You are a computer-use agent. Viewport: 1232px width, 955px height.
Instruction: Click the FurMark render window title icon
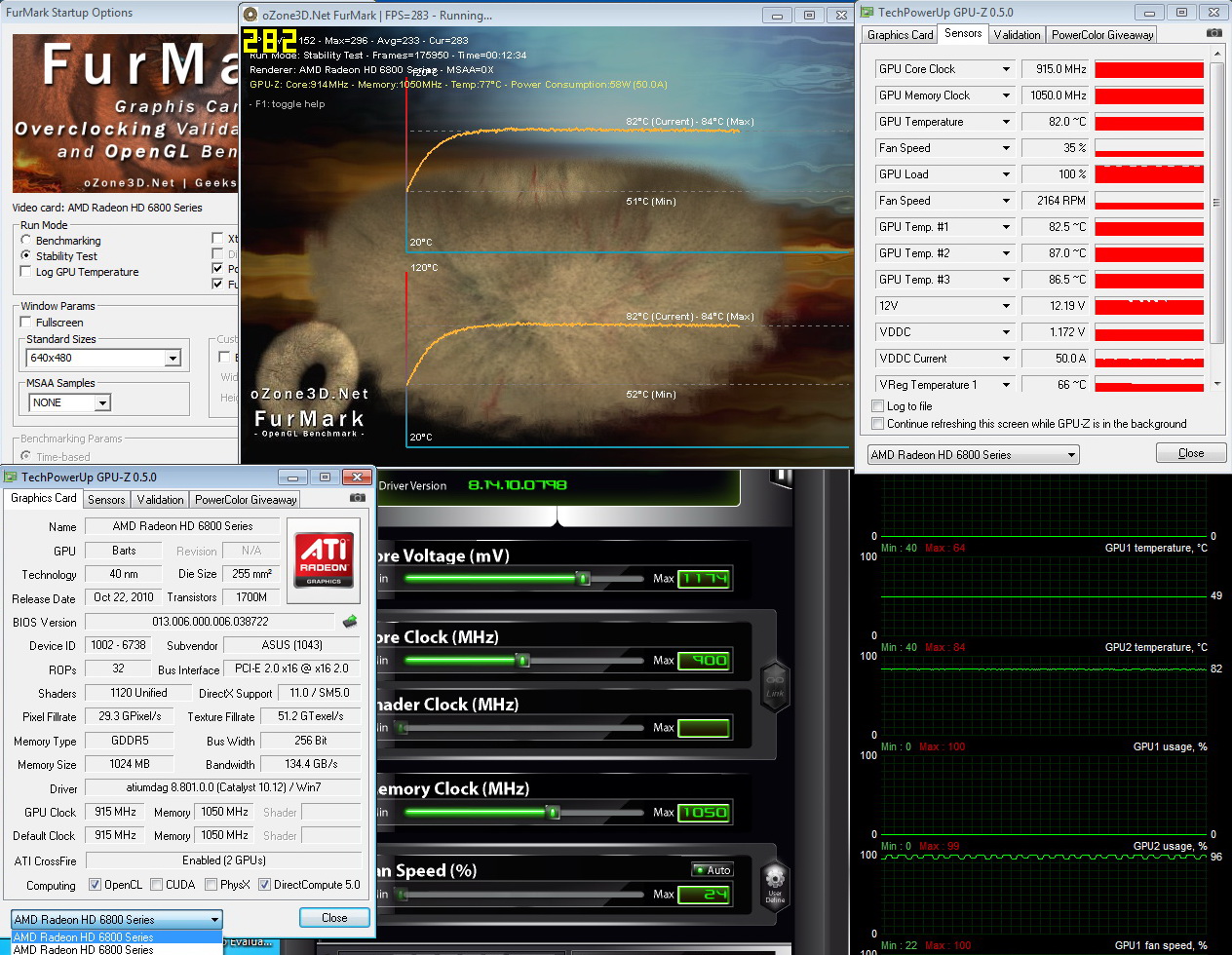(250, 15)
